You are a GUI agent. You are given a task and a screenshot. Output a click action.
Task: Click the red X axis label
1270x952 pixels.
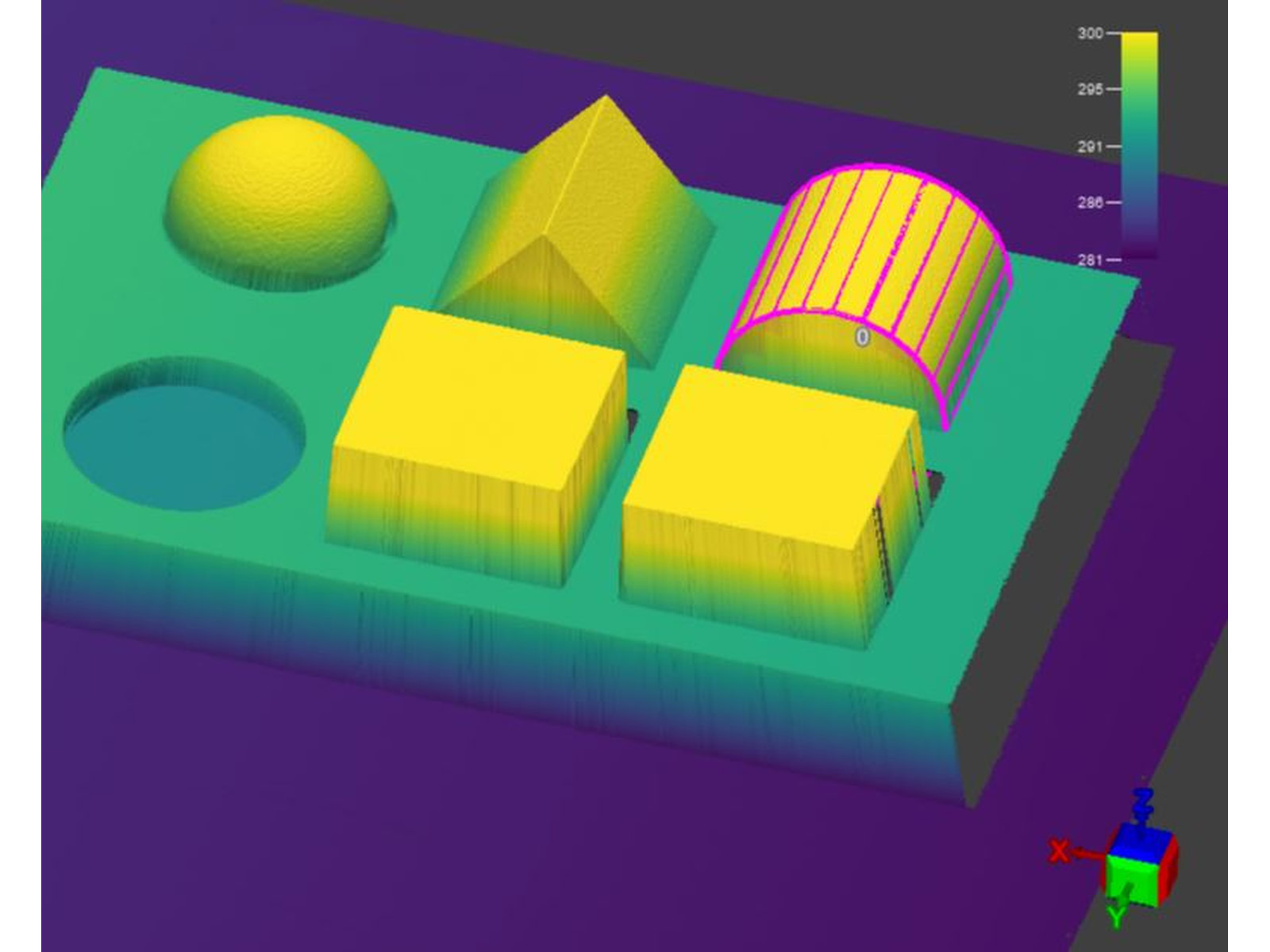tap(1058, 851)
